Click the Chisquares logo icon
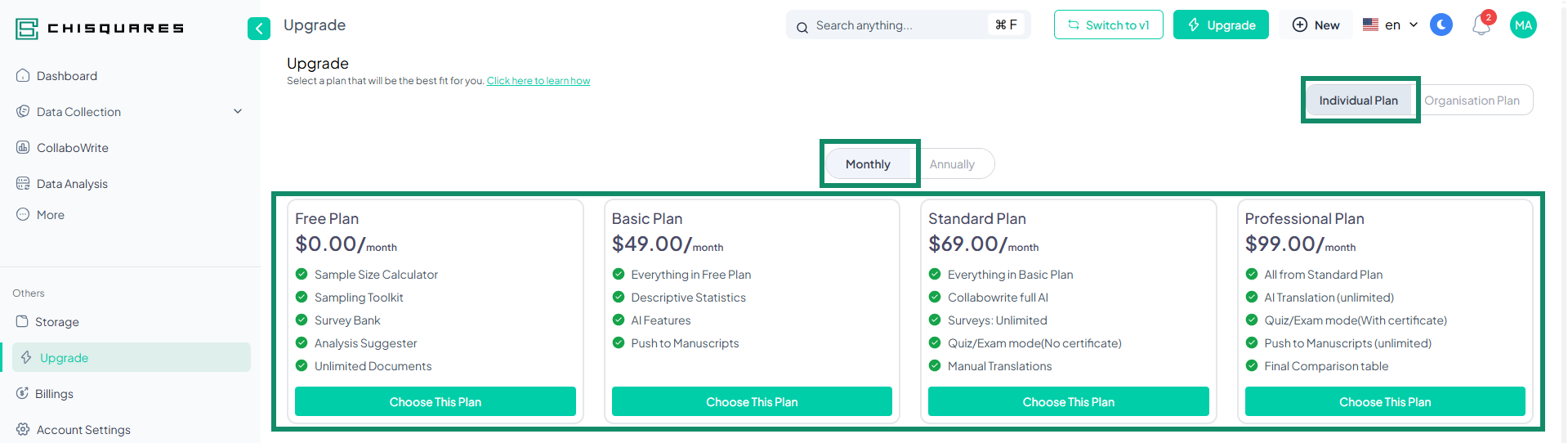1568x443 pixels. tap(27, 29)
